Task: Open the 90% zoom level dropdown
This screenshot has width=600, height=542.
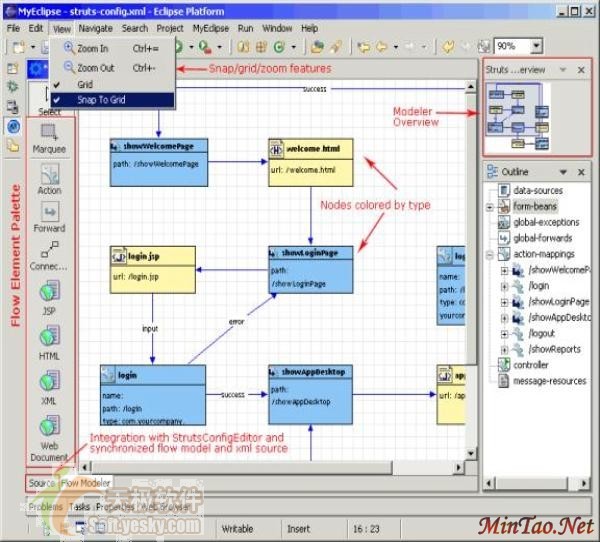Action: coord(537,46)
